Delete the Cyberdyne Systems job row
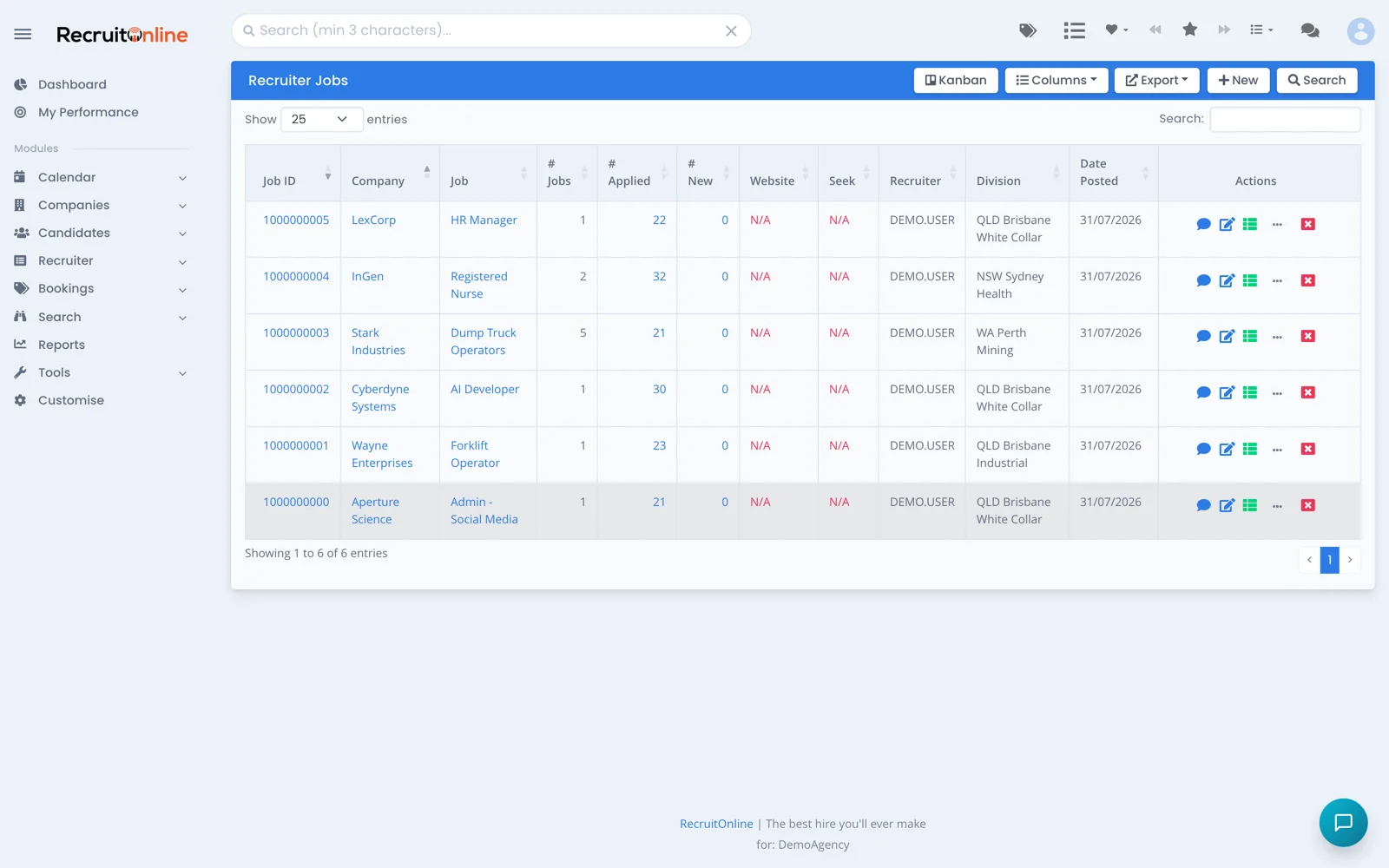The height and width of the screenshot is (868, 1389). [x=1308, y=392]
